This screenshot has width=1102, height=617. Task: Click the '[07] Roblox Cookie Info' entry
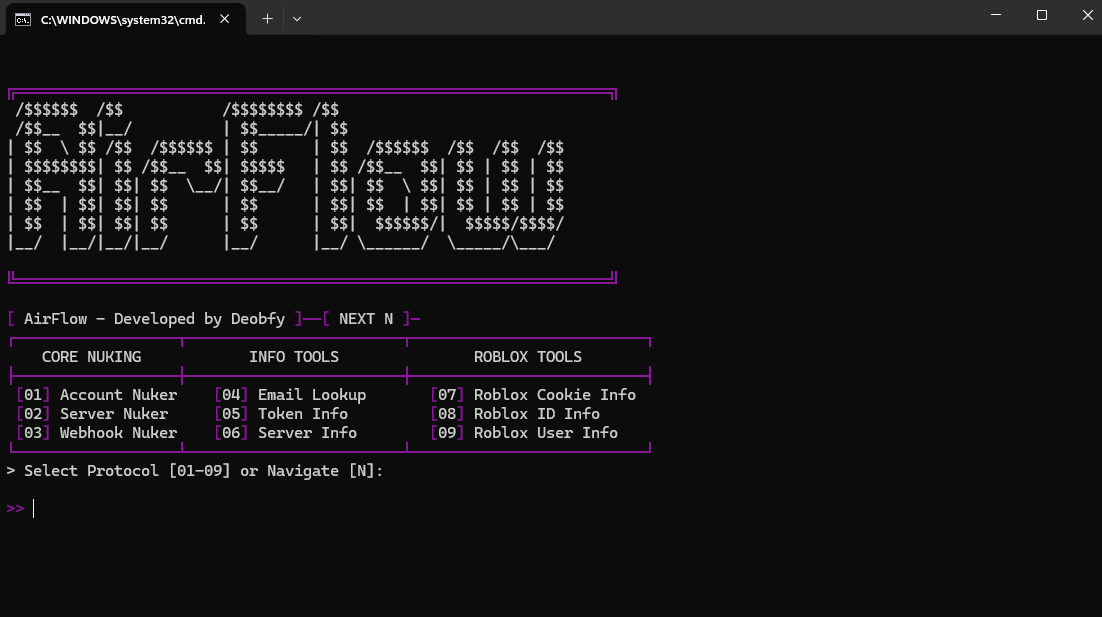coord(533,395)
